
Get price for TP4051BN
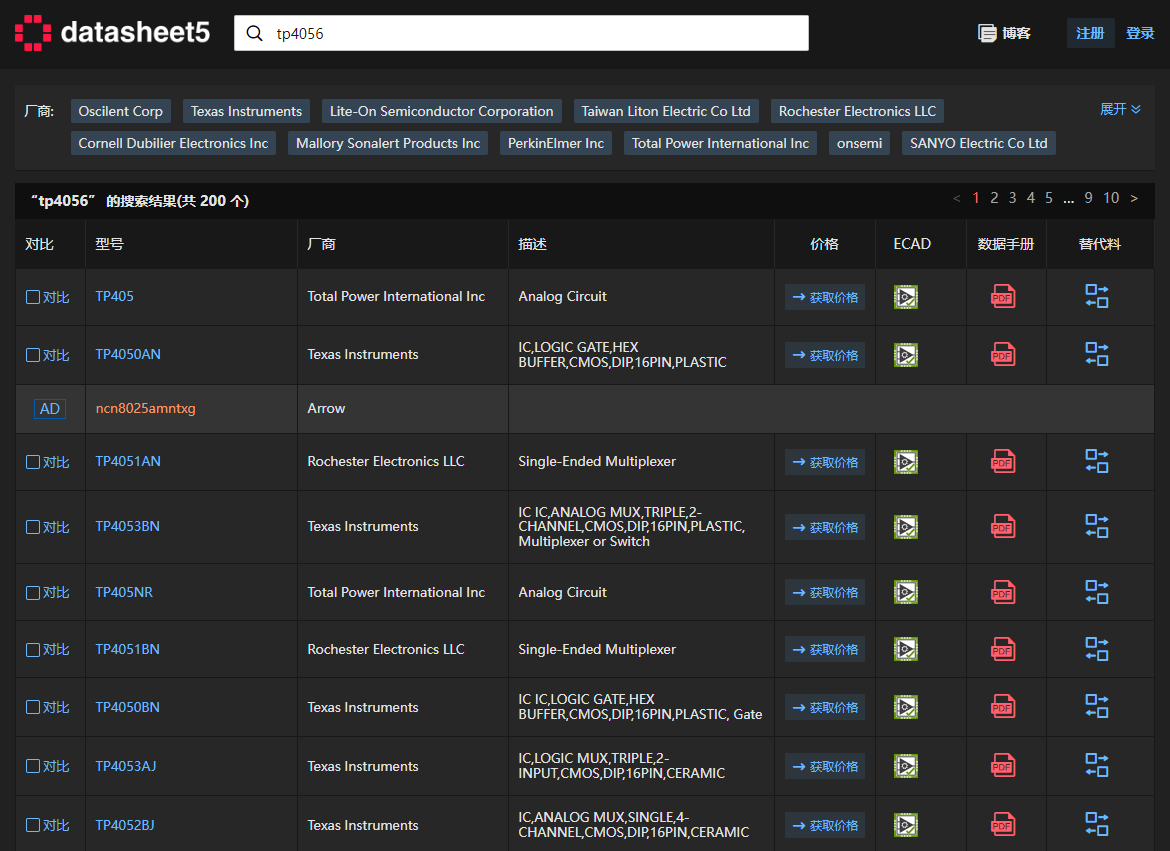coord(825,649)
